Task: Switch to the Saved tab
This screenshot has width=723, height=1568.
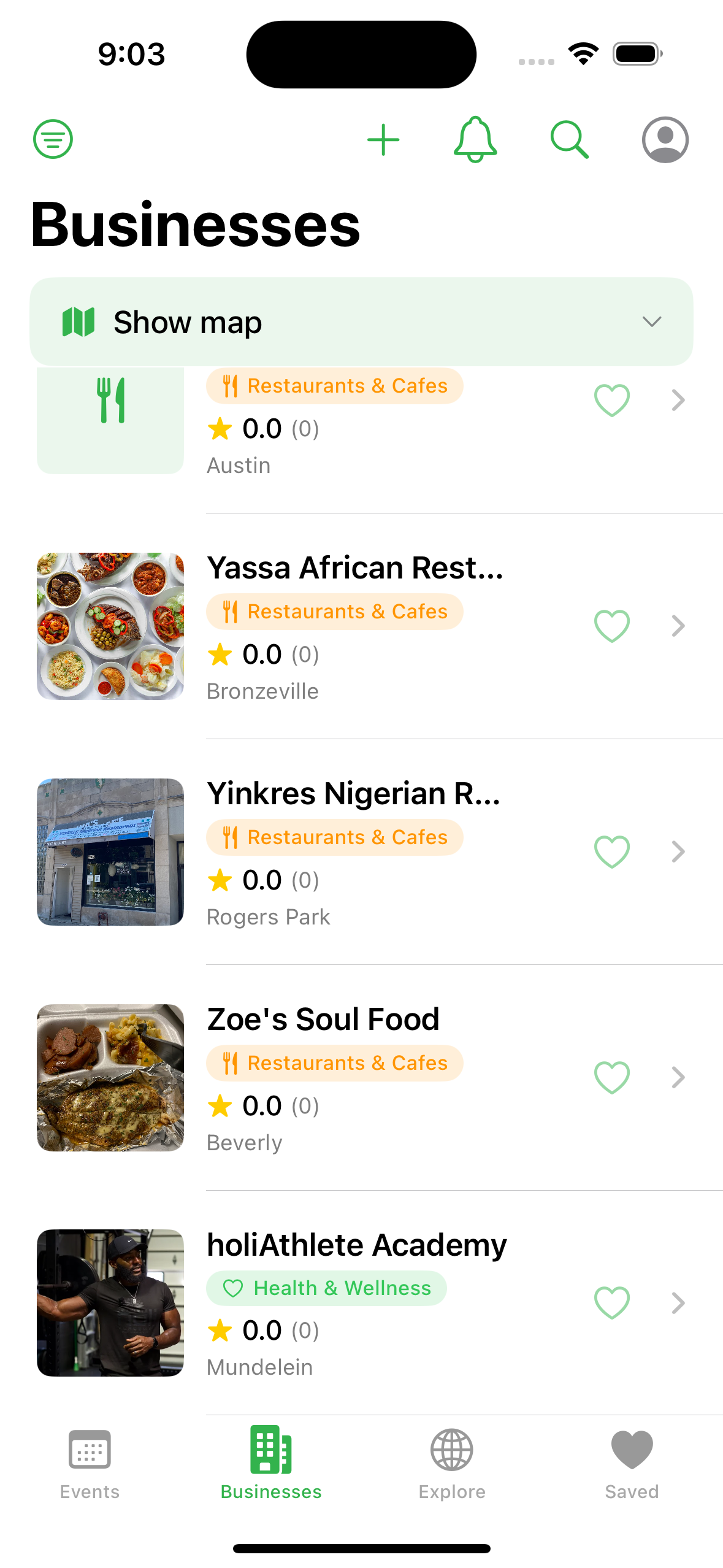Action: coord(632,1463)
